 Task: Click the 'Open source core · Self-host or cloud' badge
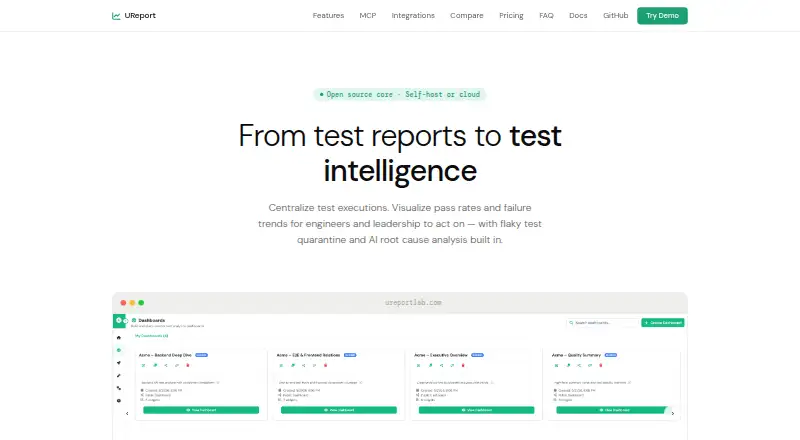[399, 94]
